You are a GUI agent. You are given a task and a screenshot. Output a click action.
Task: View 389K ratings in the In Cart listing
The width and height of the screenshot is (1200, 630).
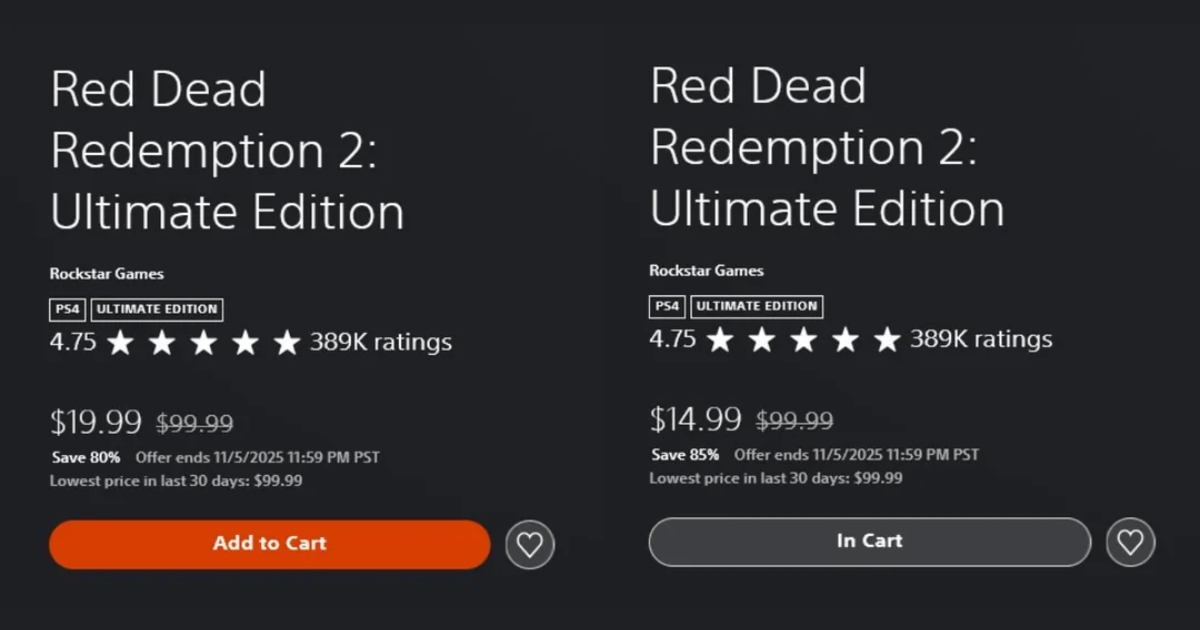980,340
